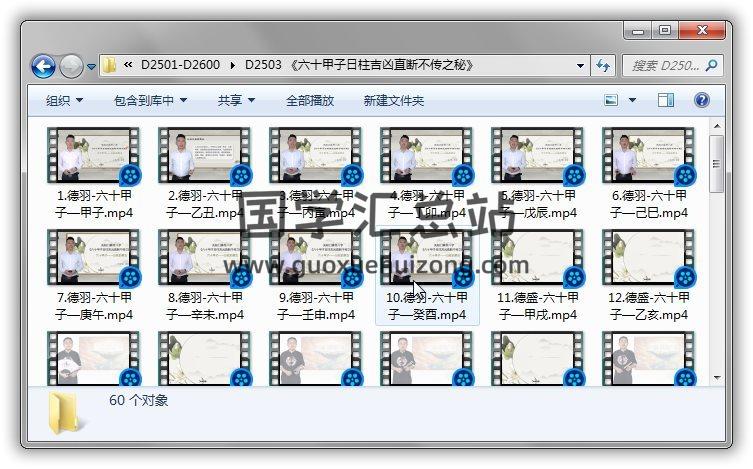Click file name 6.德羽-六十甲子—己巳.mp4

[648, 204]
